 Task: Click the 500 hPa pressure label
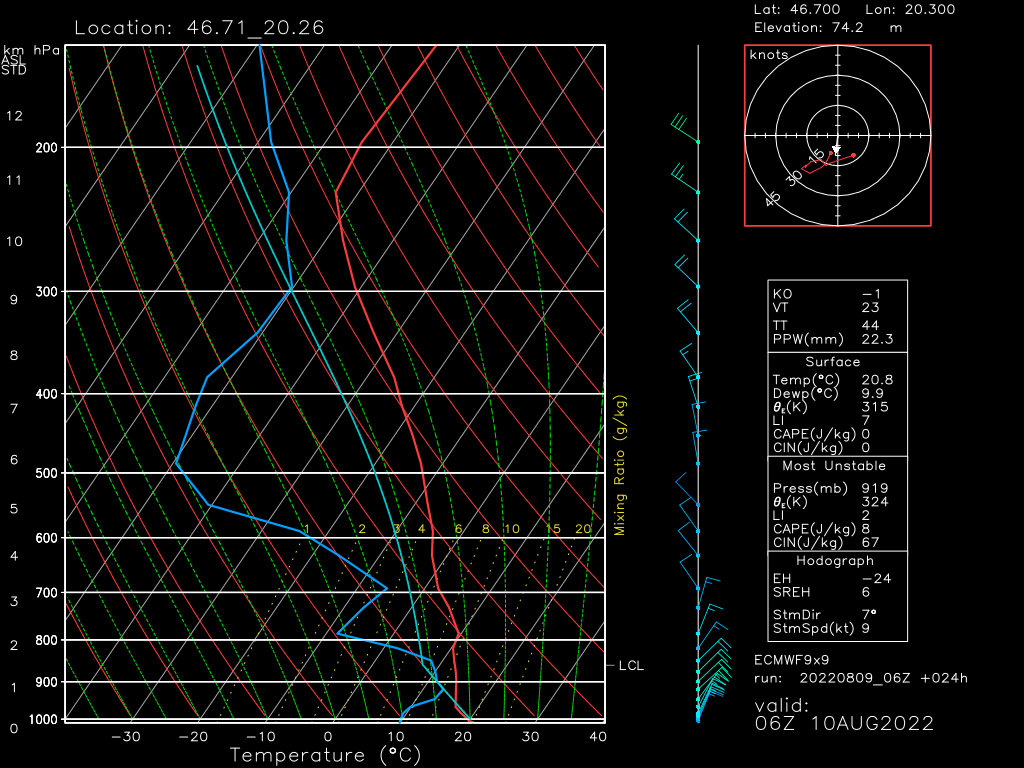(x=47, y=473)
